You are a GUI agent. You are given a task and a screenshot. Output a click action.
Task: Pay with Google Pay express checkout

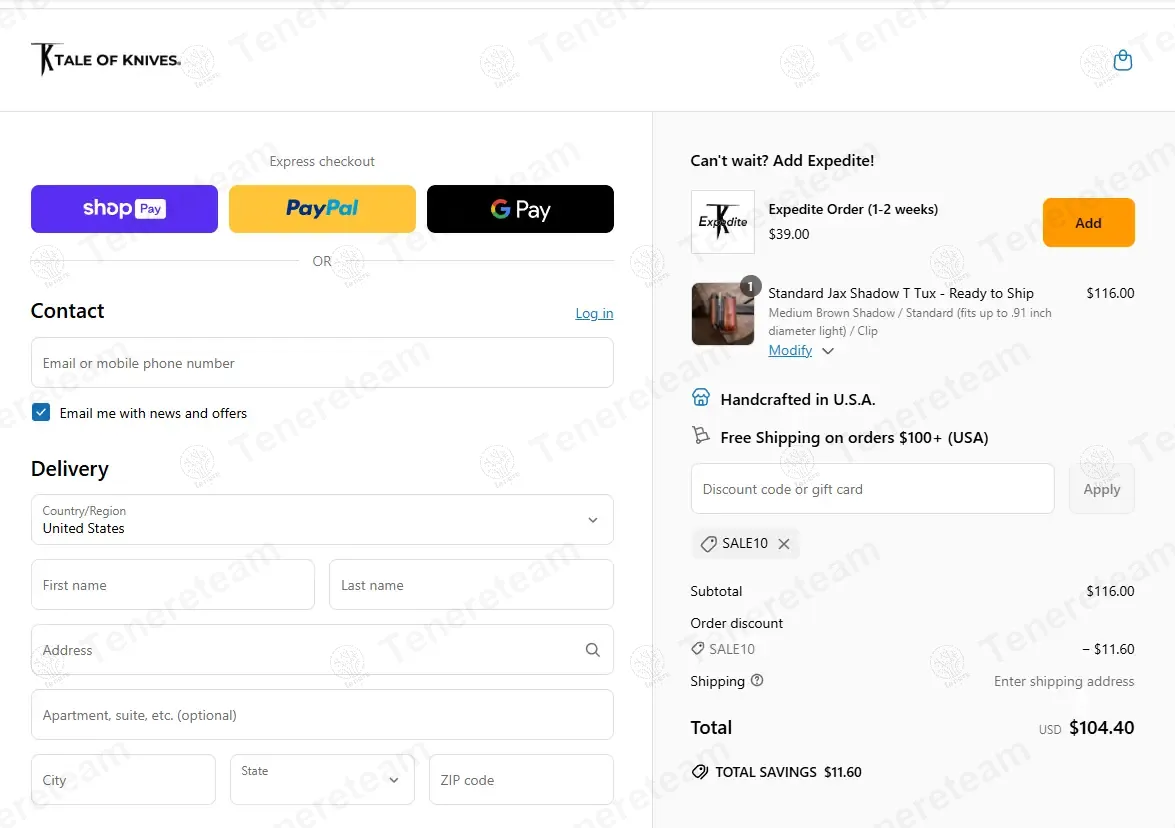coord(520,209)
